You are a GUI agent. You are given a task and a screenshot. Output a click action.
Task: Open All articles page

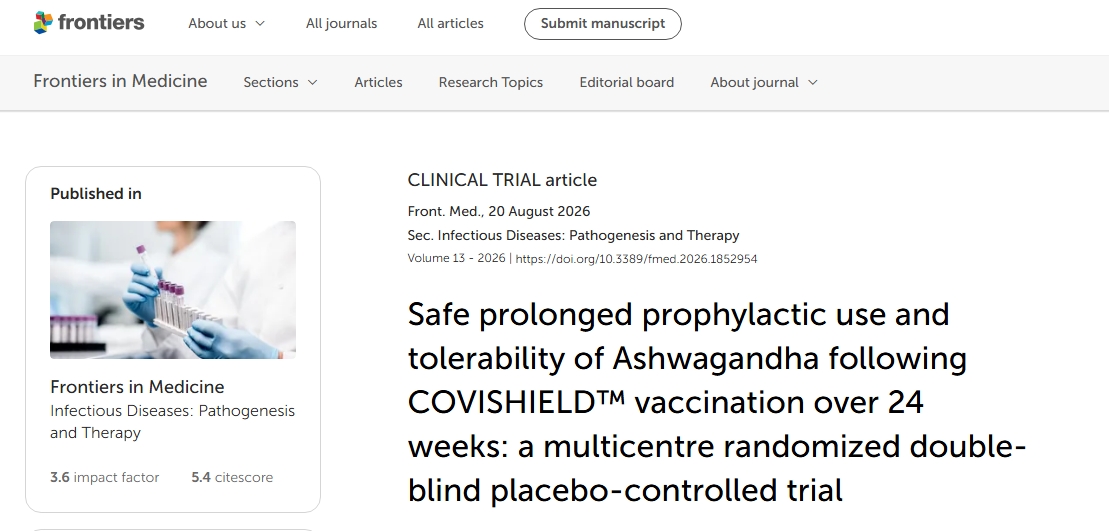[x=451, y=23]
